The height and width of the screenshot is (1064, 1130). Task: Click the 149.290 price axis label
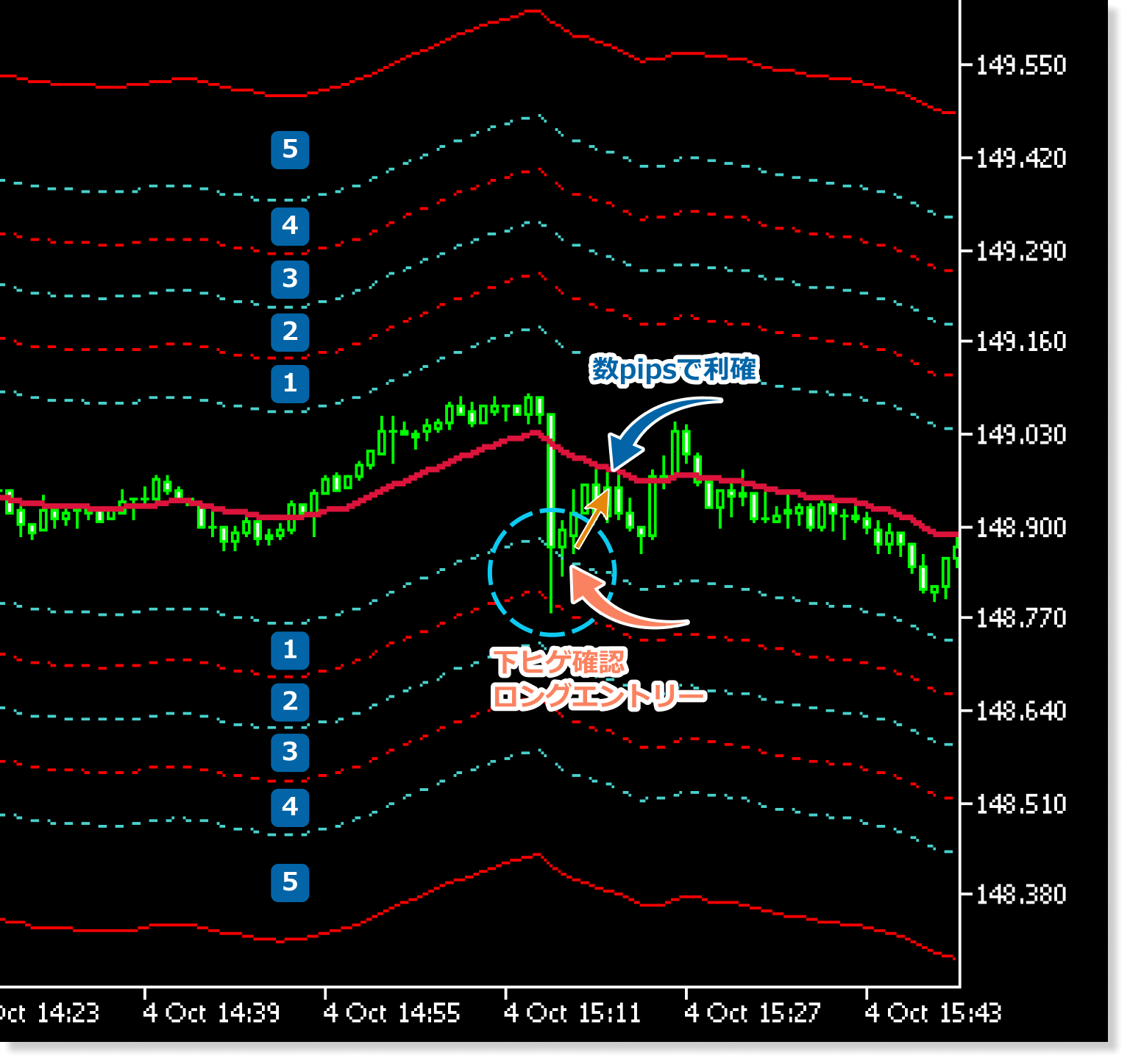point(1020,252)
